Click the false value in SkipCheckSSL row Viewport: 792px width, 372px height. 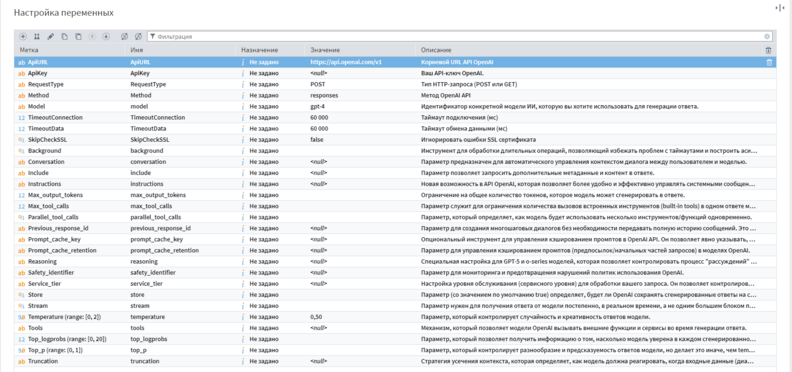coord(317,140)
